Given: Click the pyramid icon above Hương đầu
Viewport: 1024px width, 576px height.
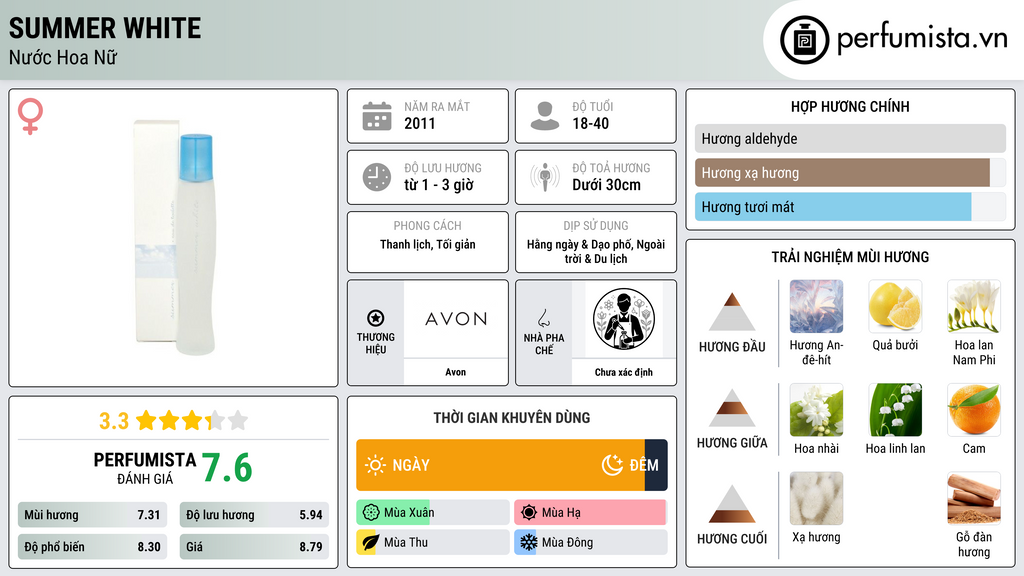Looking at the screenshot, I should (x=732, y=312).
